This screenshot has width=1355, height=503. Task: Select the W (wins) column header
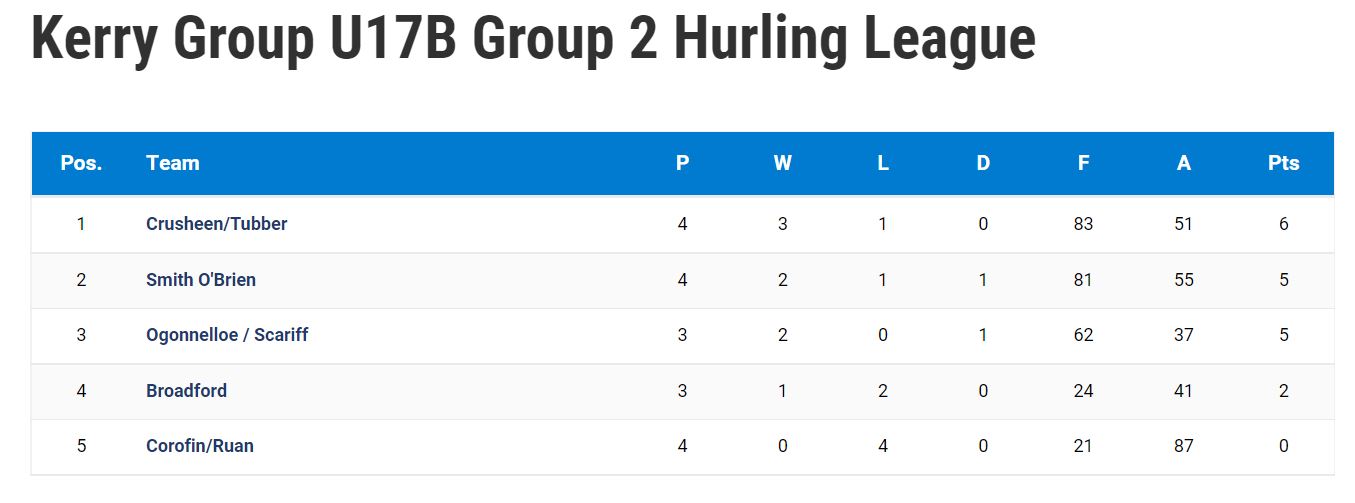(x=782, y=163)
